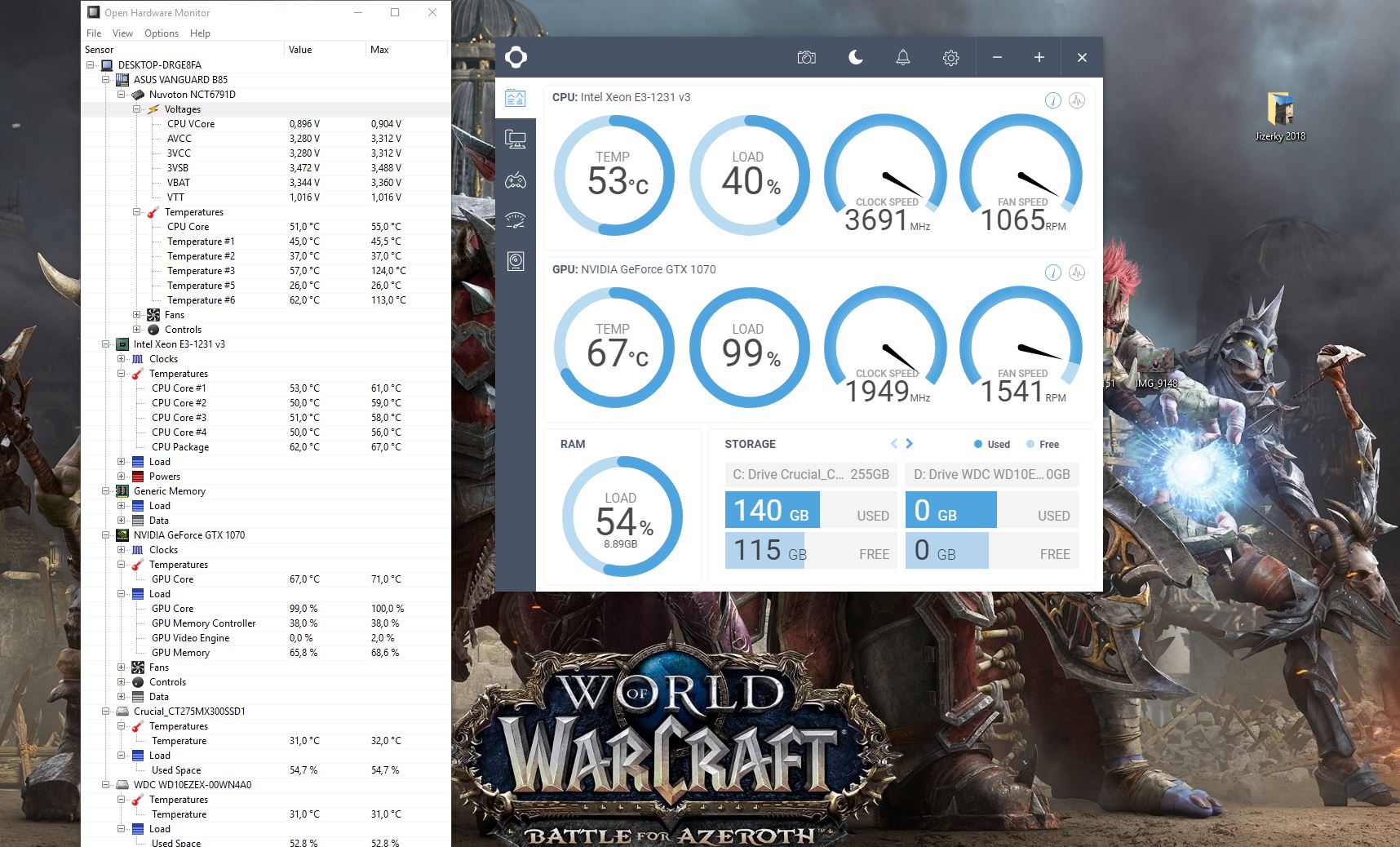Click the Open Hardware Monitor title bar icon
The height and width of the screenshot is (847, 1400).
point(94,12)
